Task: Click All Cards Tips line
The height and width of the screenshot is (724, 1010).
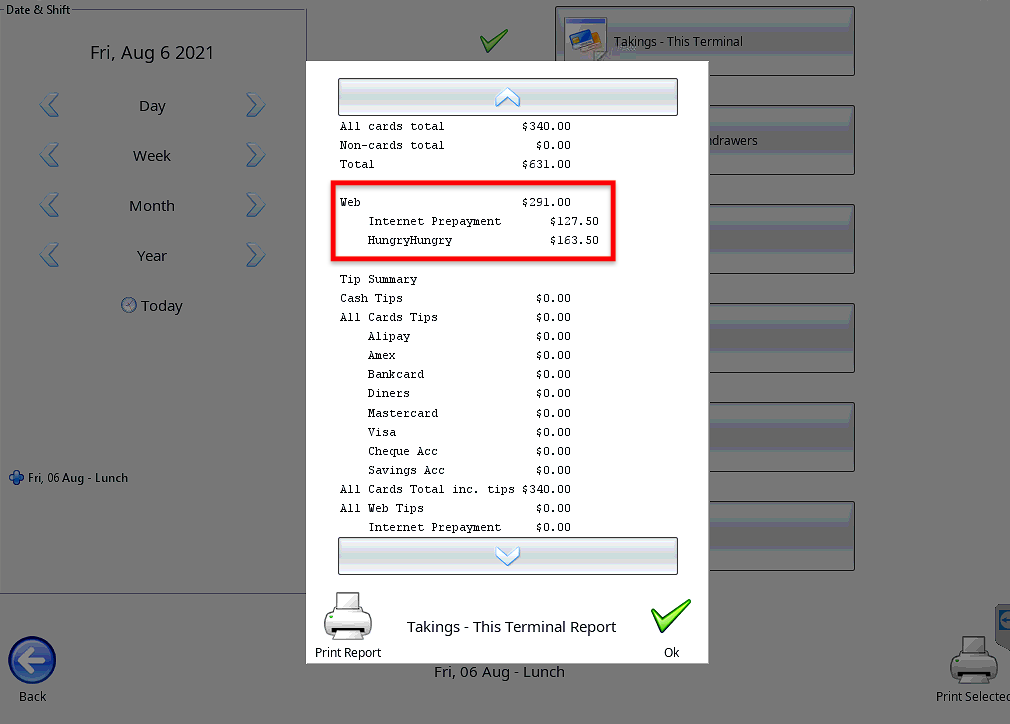Action: click(x=455, y=317)
